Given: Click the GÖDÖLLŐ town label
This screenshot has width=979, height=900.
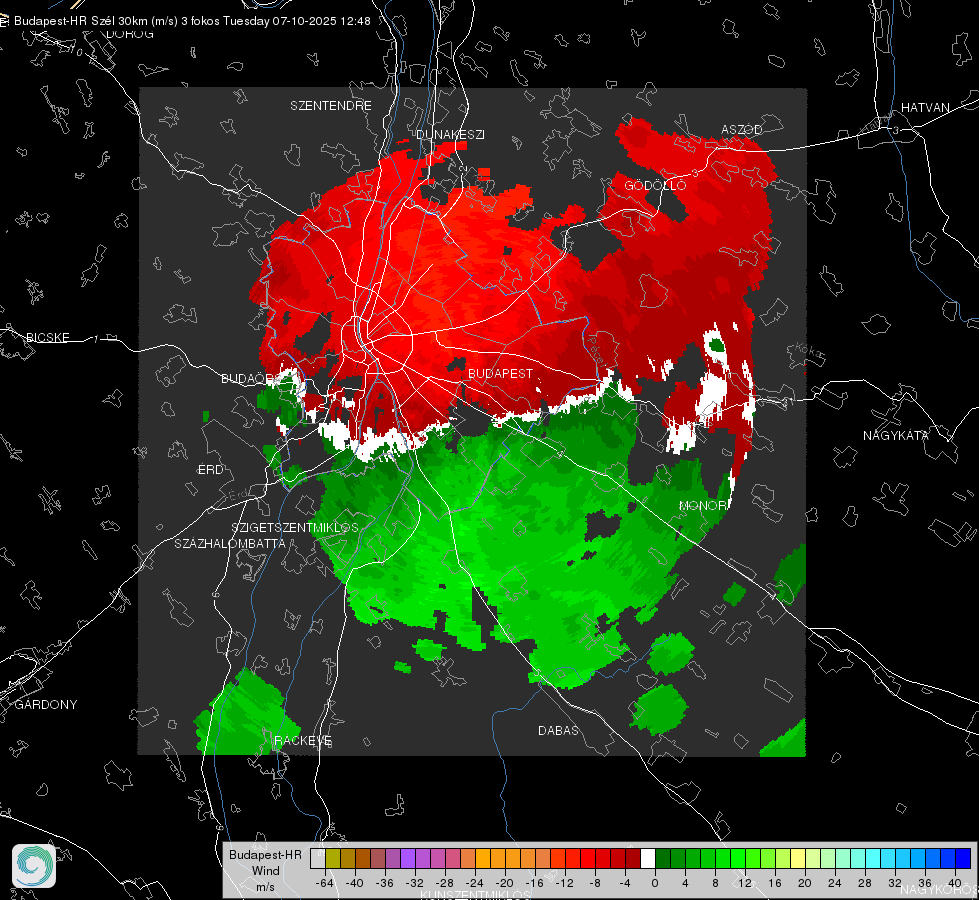Looking at the screenshot, I should click(655, 185).
